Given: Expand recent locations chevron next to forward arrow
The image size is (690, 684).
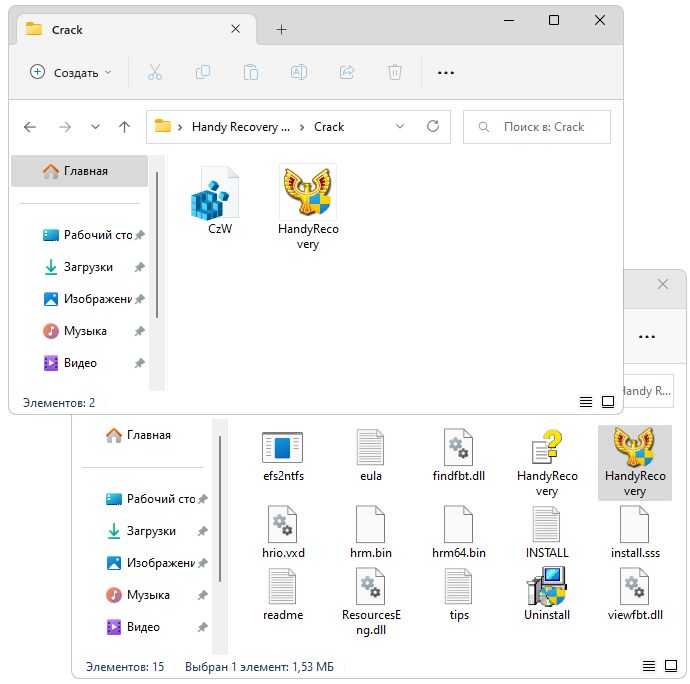Looking at the screenshot, I should (x=95, y=127).
